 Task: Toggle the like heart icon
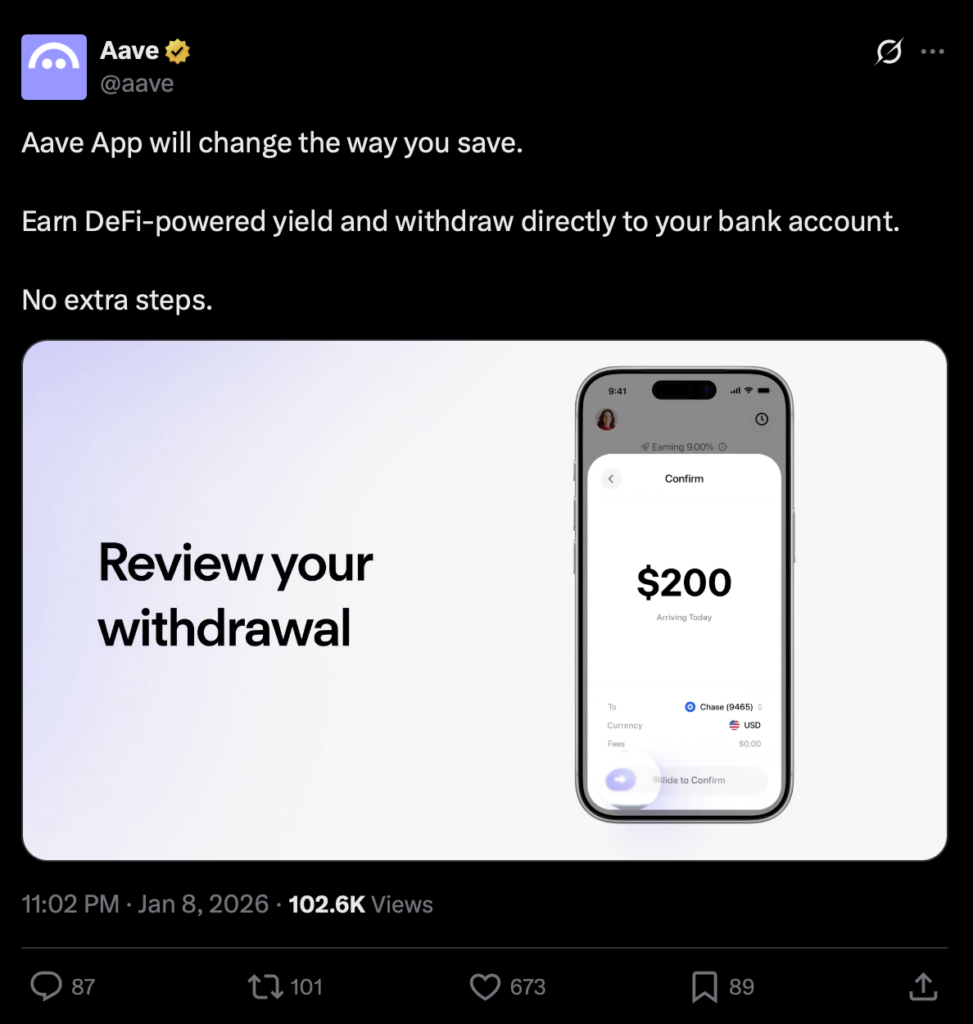485,986
